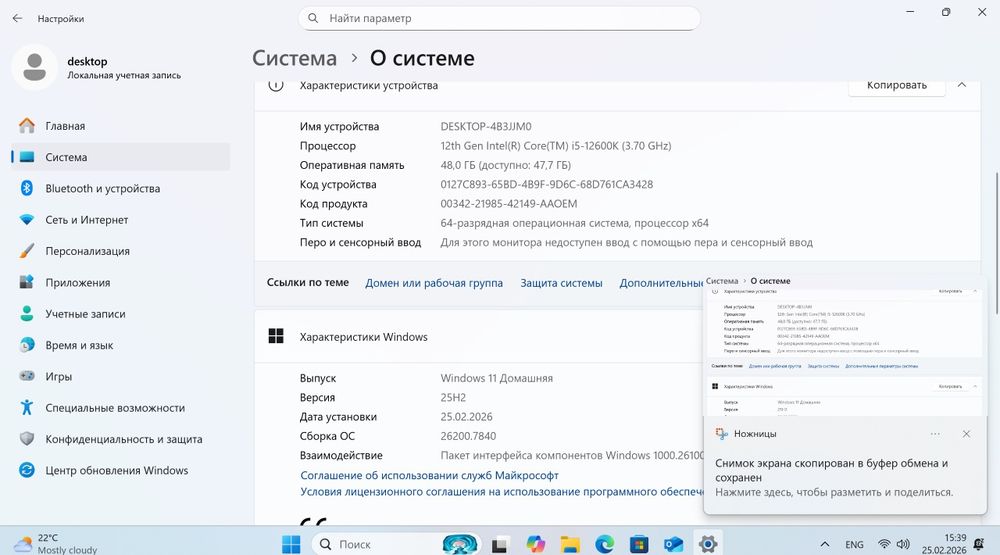Open File Explorer from taskbar
Image resolution: width=1000 pixels, height=555 pixels.
pos(570,544)
